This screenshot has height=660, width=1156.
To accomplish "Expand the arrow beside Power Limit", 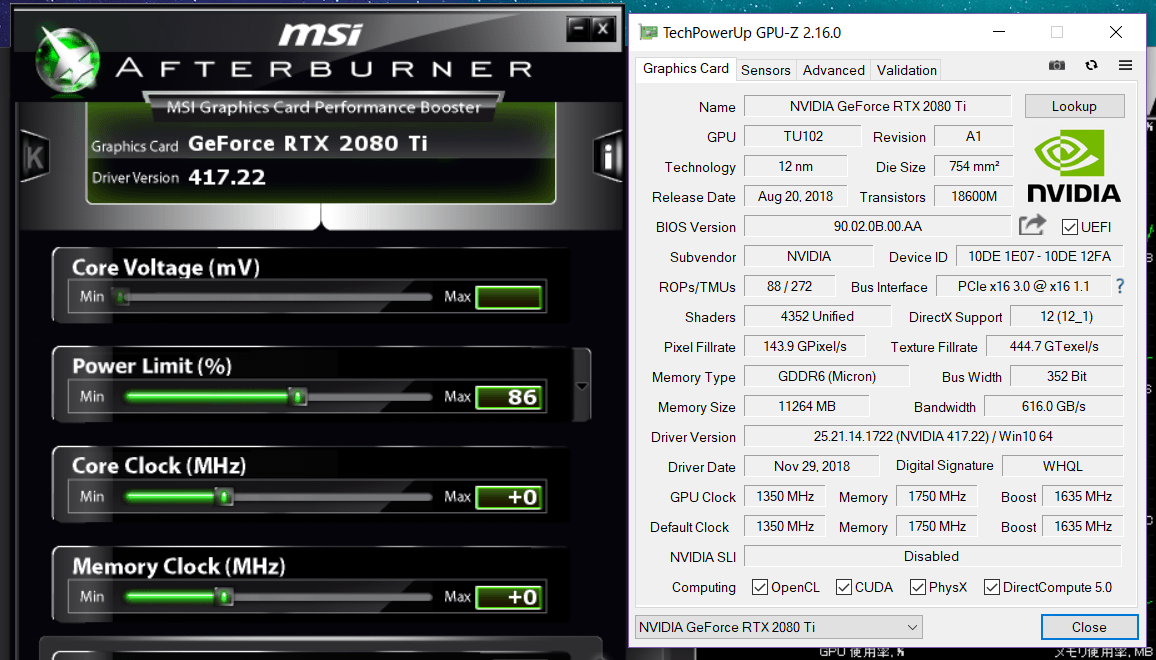I will (x=583, y=387).
